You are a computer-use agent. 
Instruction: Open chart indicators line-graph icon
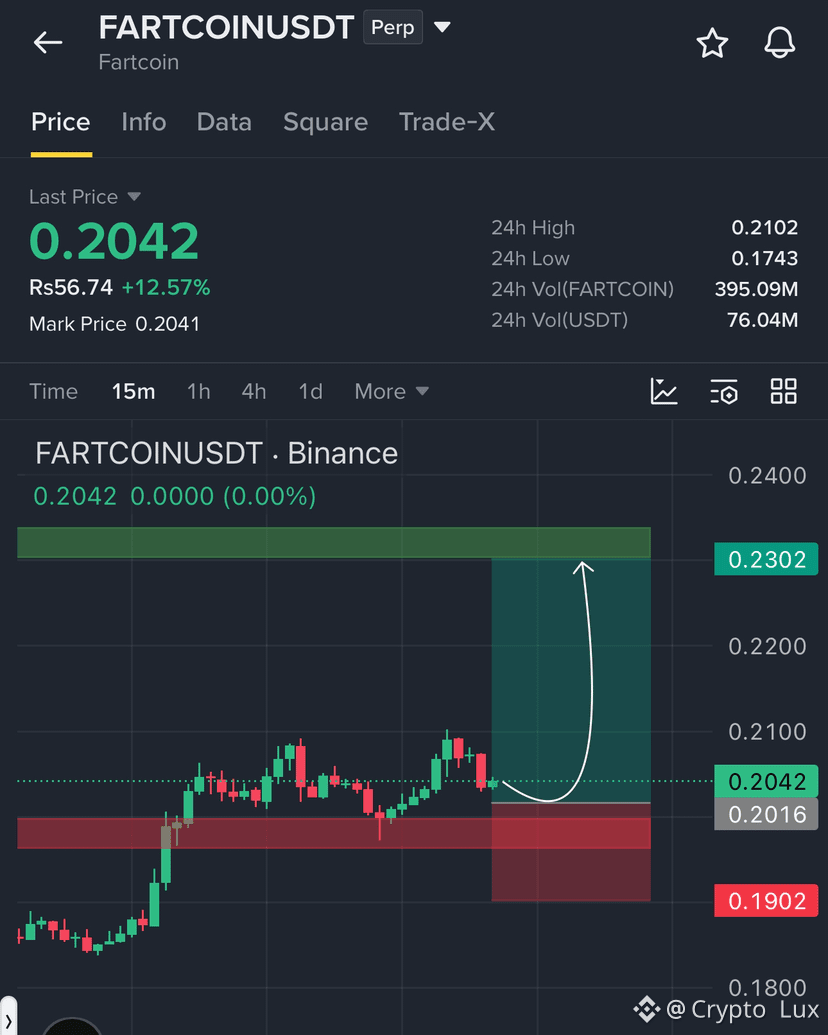point(664,391)
